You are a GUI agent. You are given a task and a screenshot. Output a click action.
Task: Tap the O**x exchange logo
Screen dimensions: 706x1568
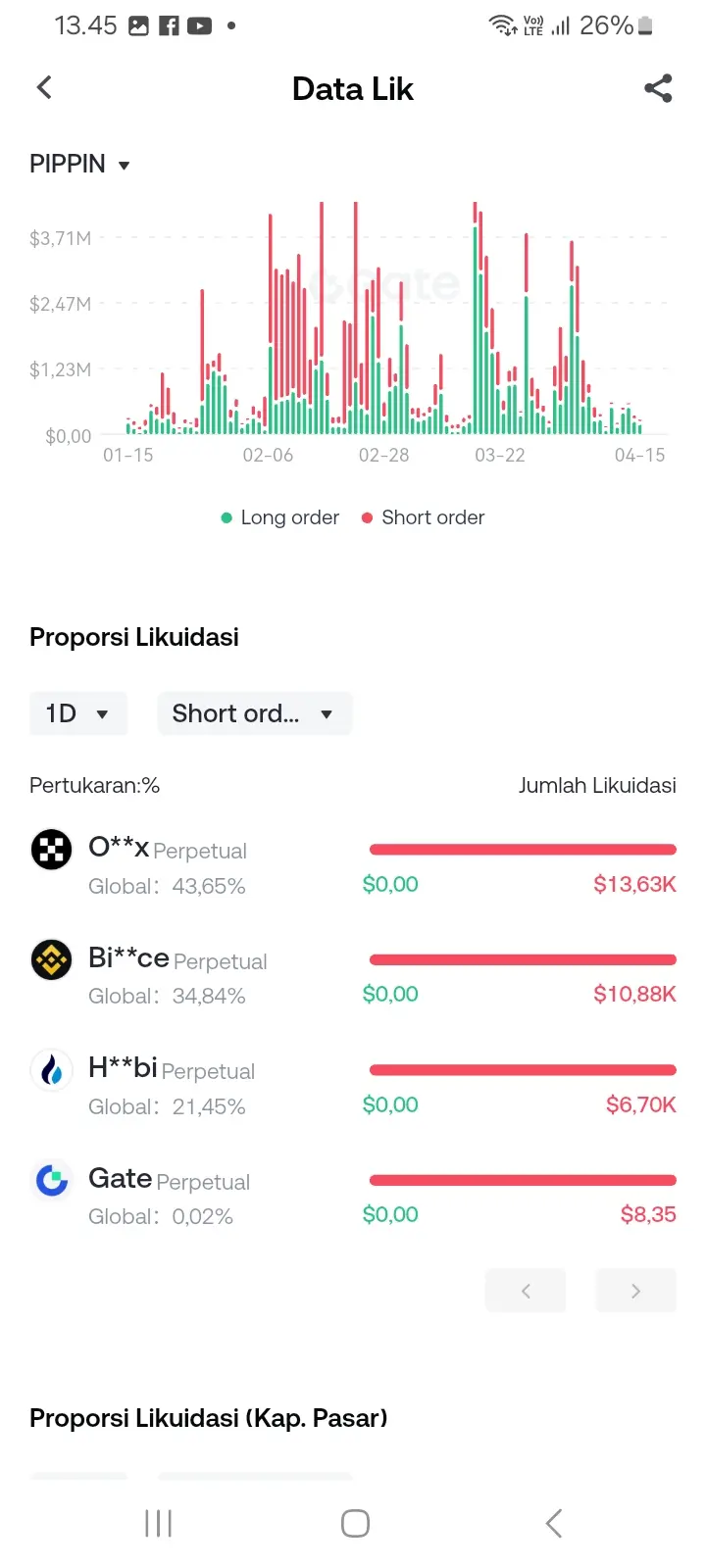(x=52, y=850)
